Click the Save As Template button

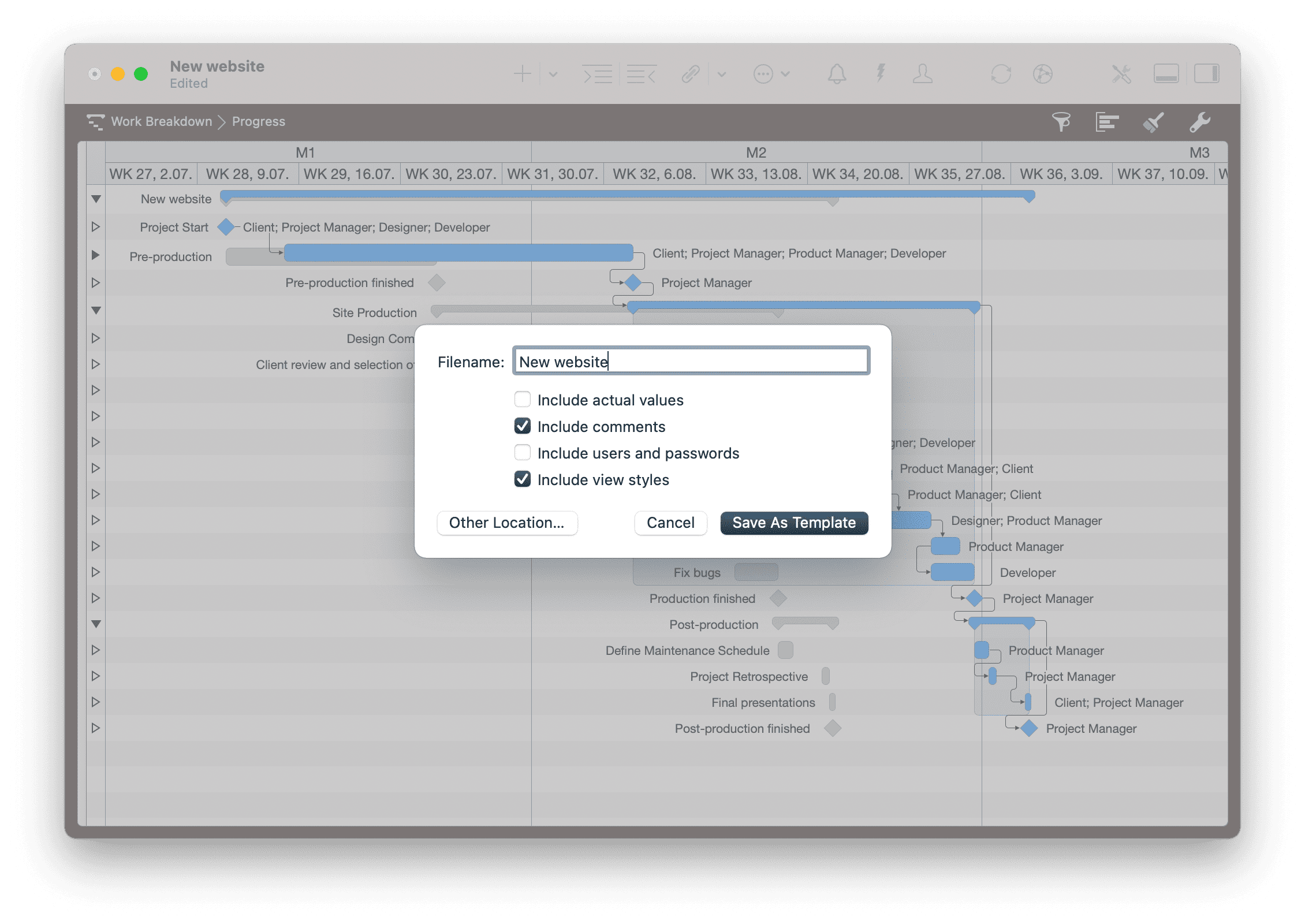pos(793,523)
